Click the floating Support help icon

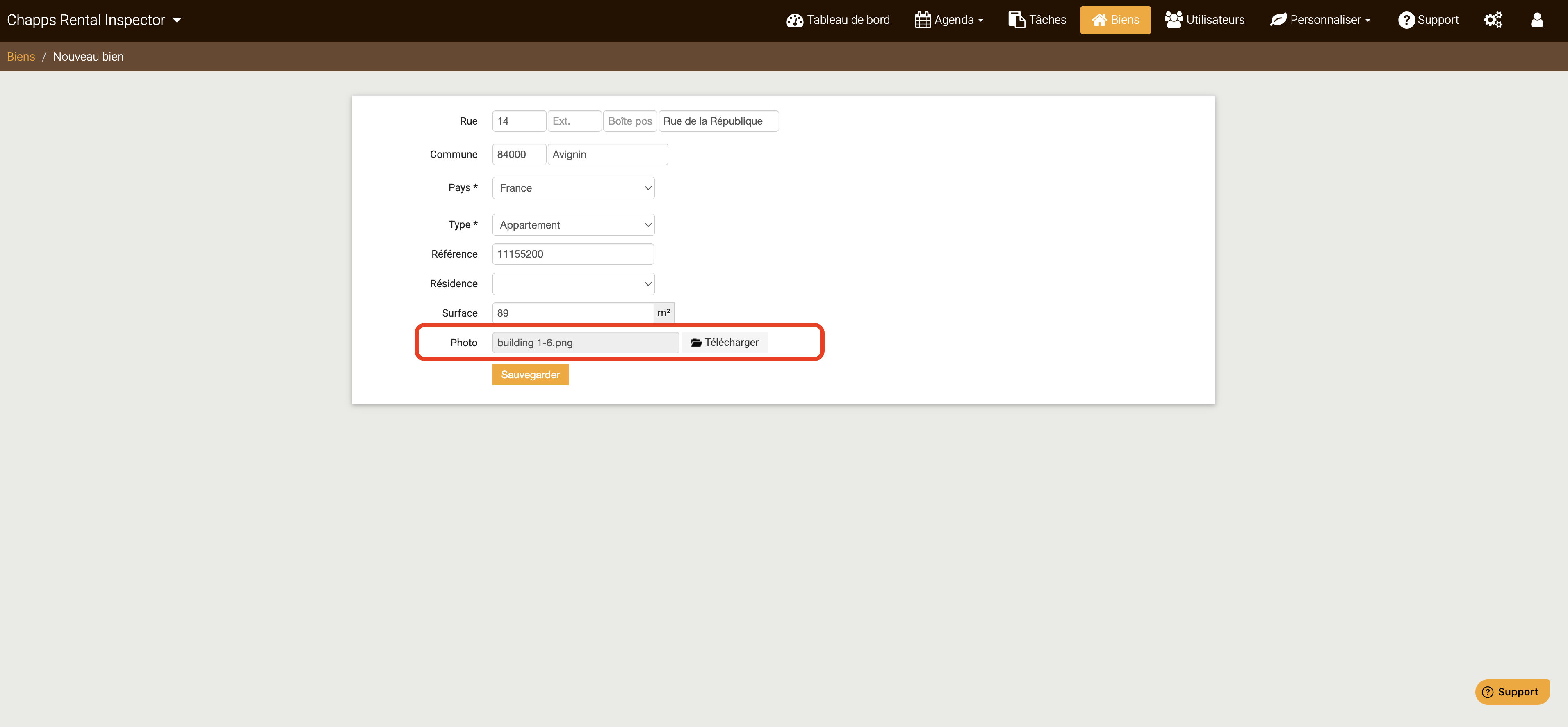pyautogui.click(x=1488, y=692)
